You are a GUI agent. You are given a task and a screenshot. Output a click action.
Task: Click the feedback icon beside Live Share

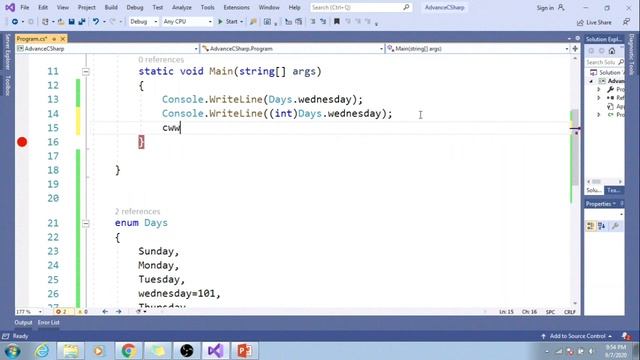[627, 22]
